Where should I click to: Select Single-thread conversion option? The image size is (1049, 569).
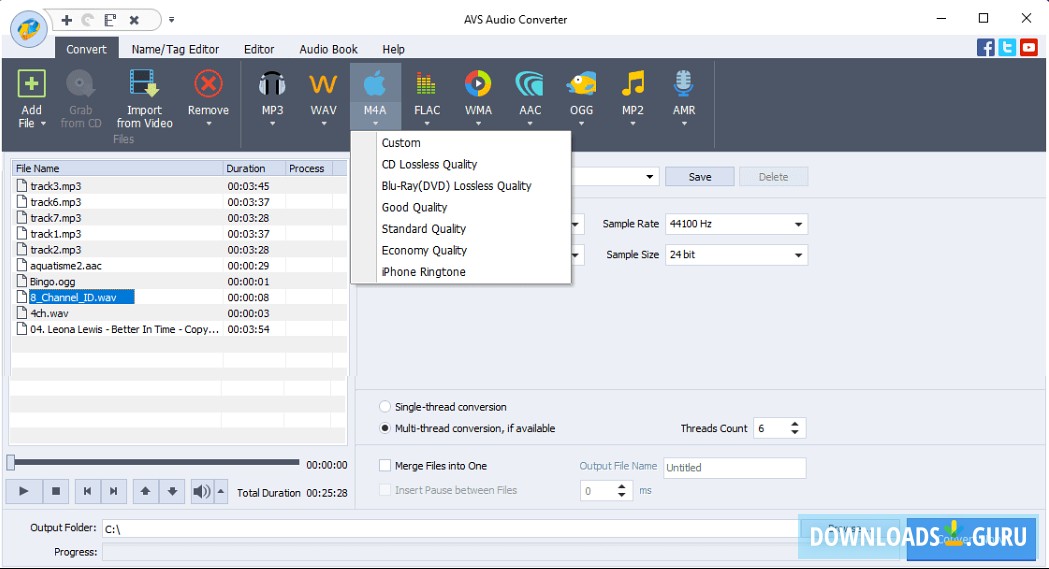(x=386, y=407)
